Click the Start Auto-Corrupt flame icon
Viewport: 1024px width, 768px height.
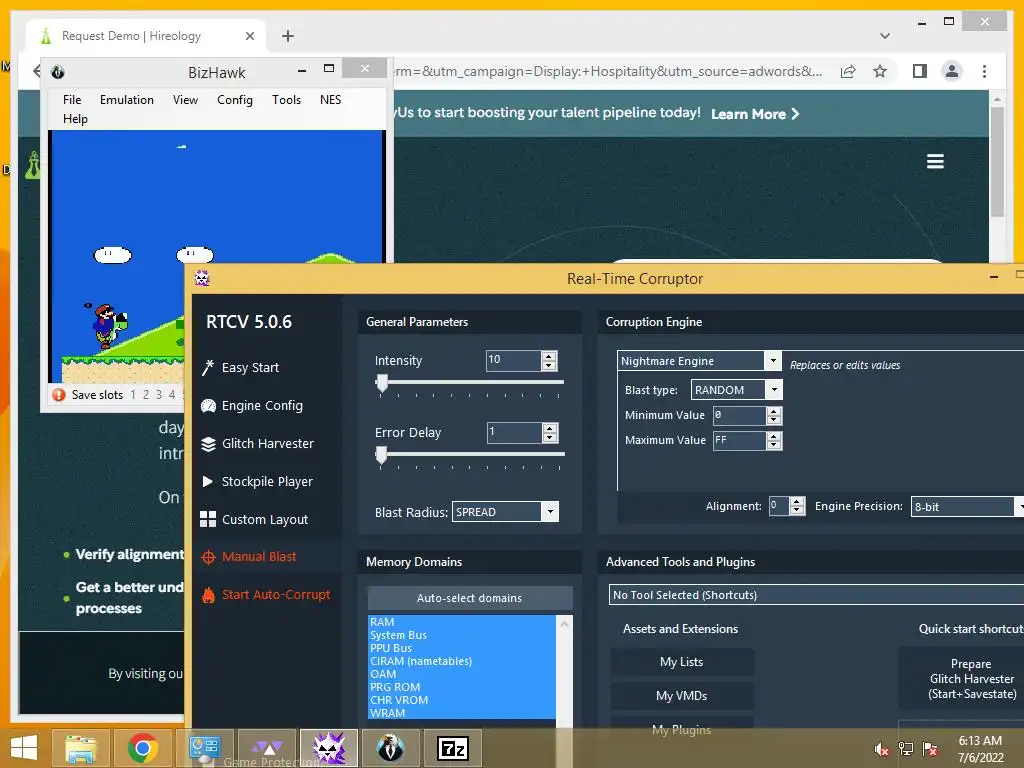tap(208, 595)
